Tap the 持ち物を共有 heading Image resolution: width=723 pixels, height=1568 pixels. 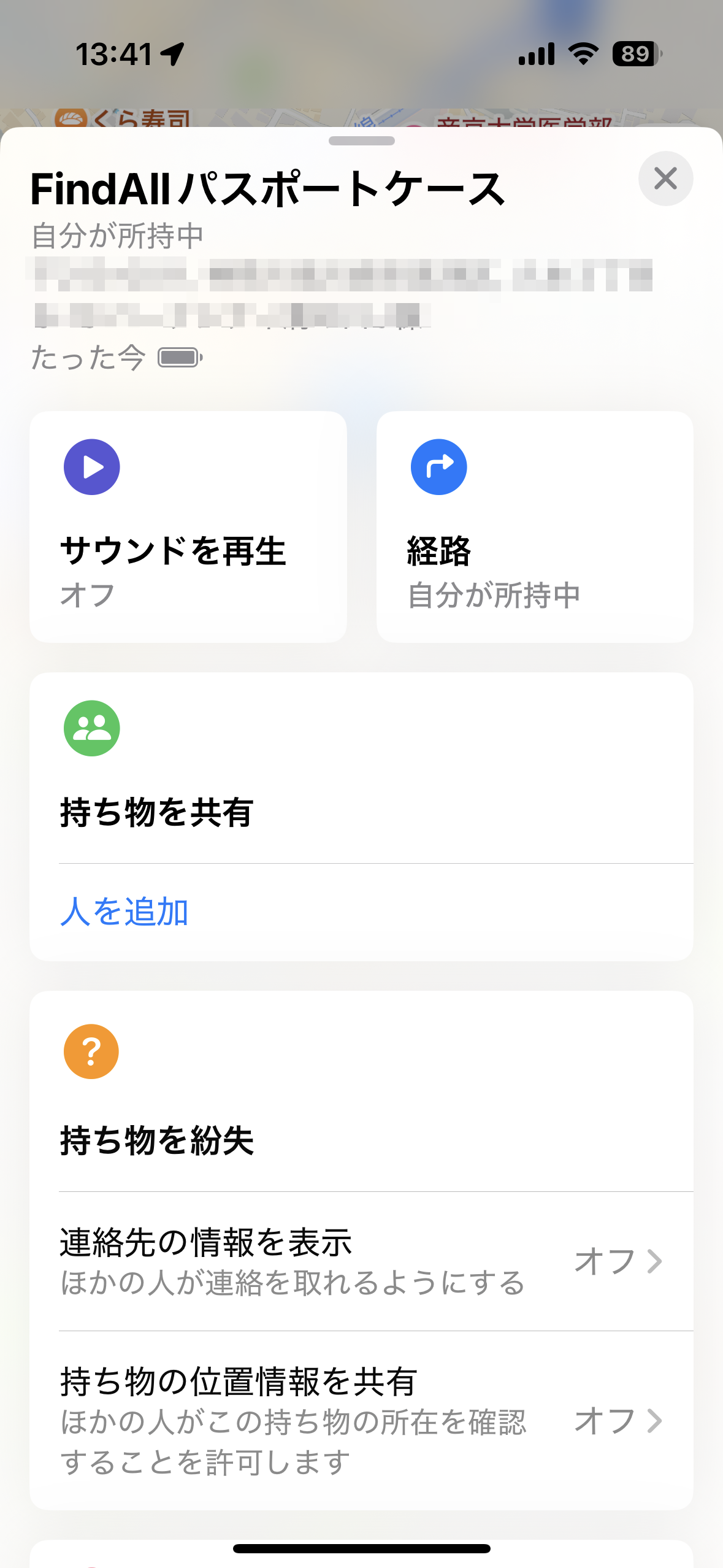[157, 812]
